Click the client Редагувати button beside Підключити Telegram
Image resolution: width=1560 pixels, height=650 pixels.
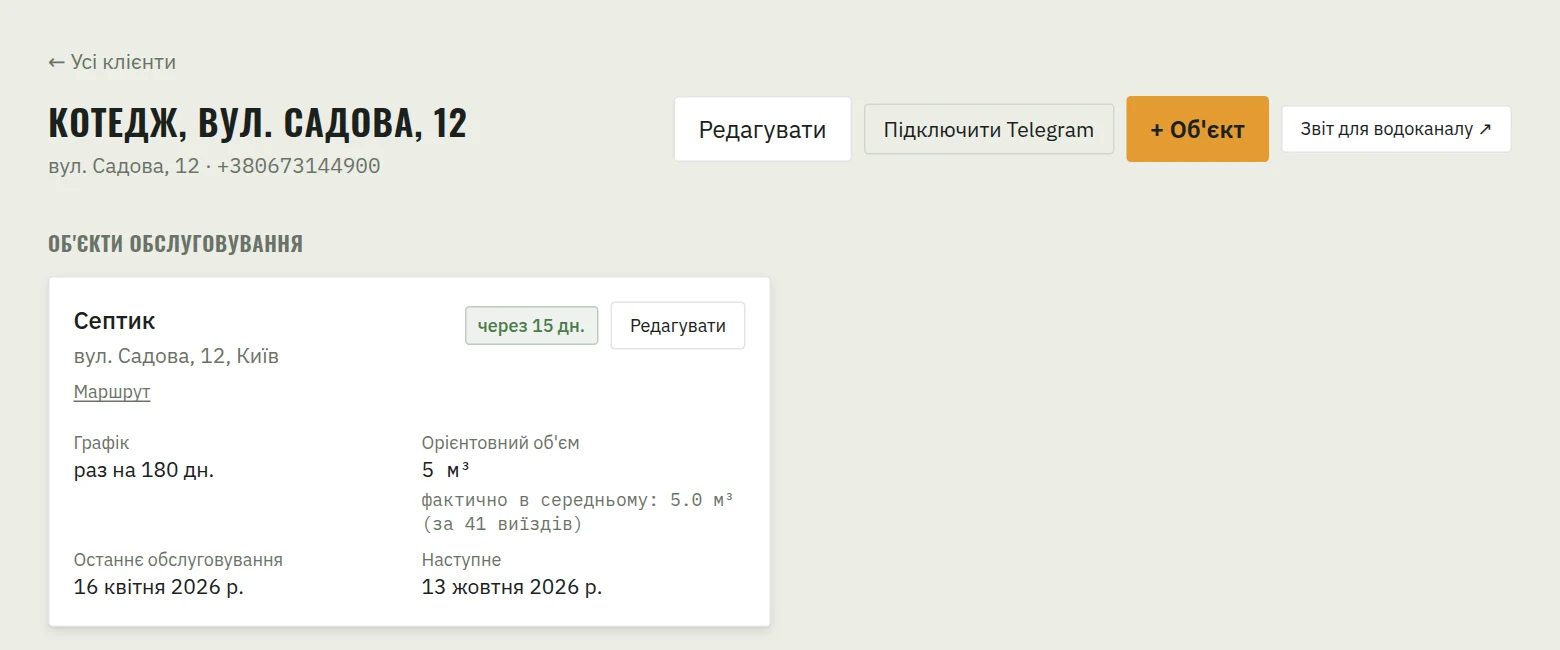(x=762, y=129)
